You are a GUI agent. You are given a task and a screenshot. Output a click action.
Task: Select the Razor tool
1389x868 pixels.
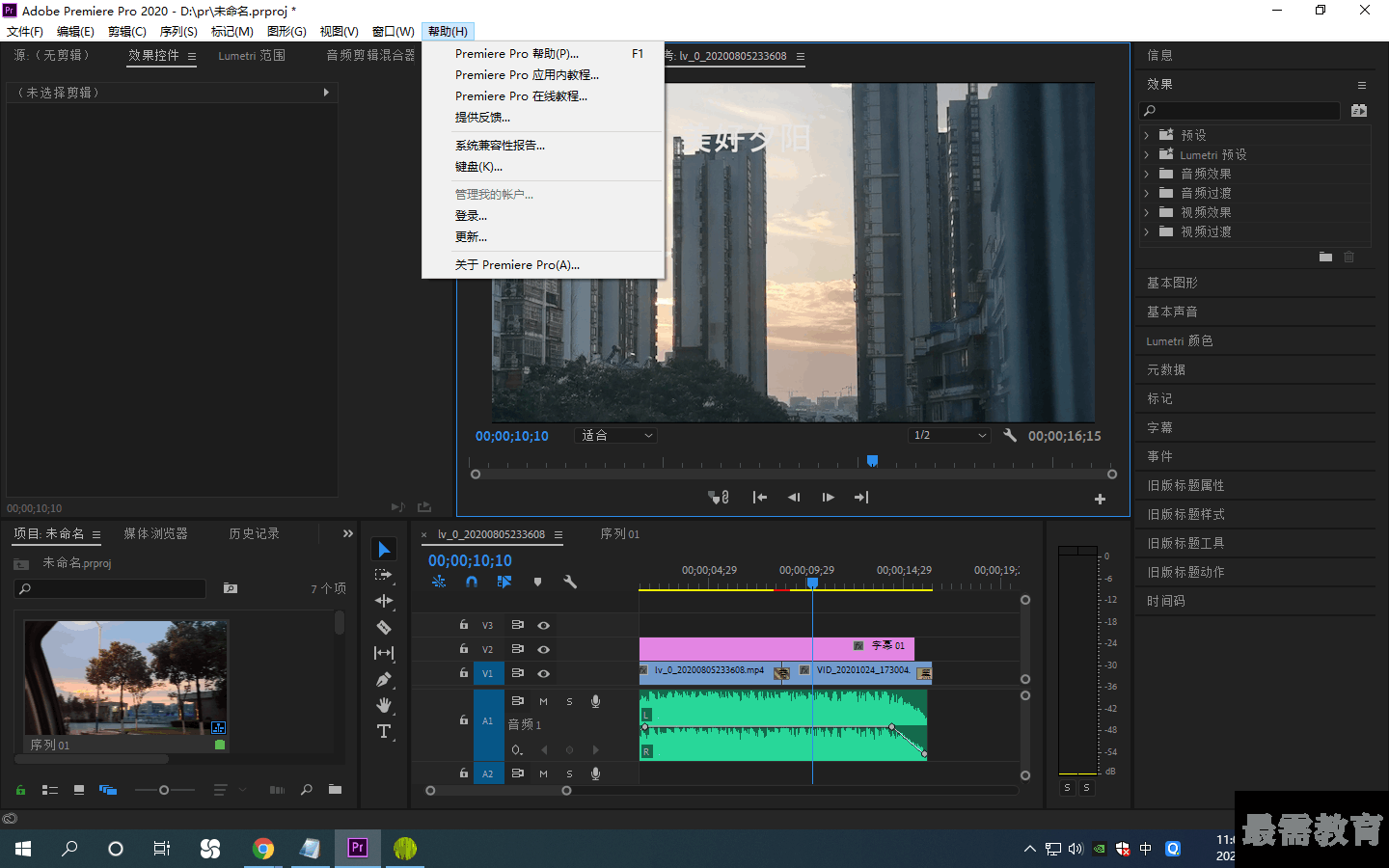pyautogui.click(x=384, y=627)
